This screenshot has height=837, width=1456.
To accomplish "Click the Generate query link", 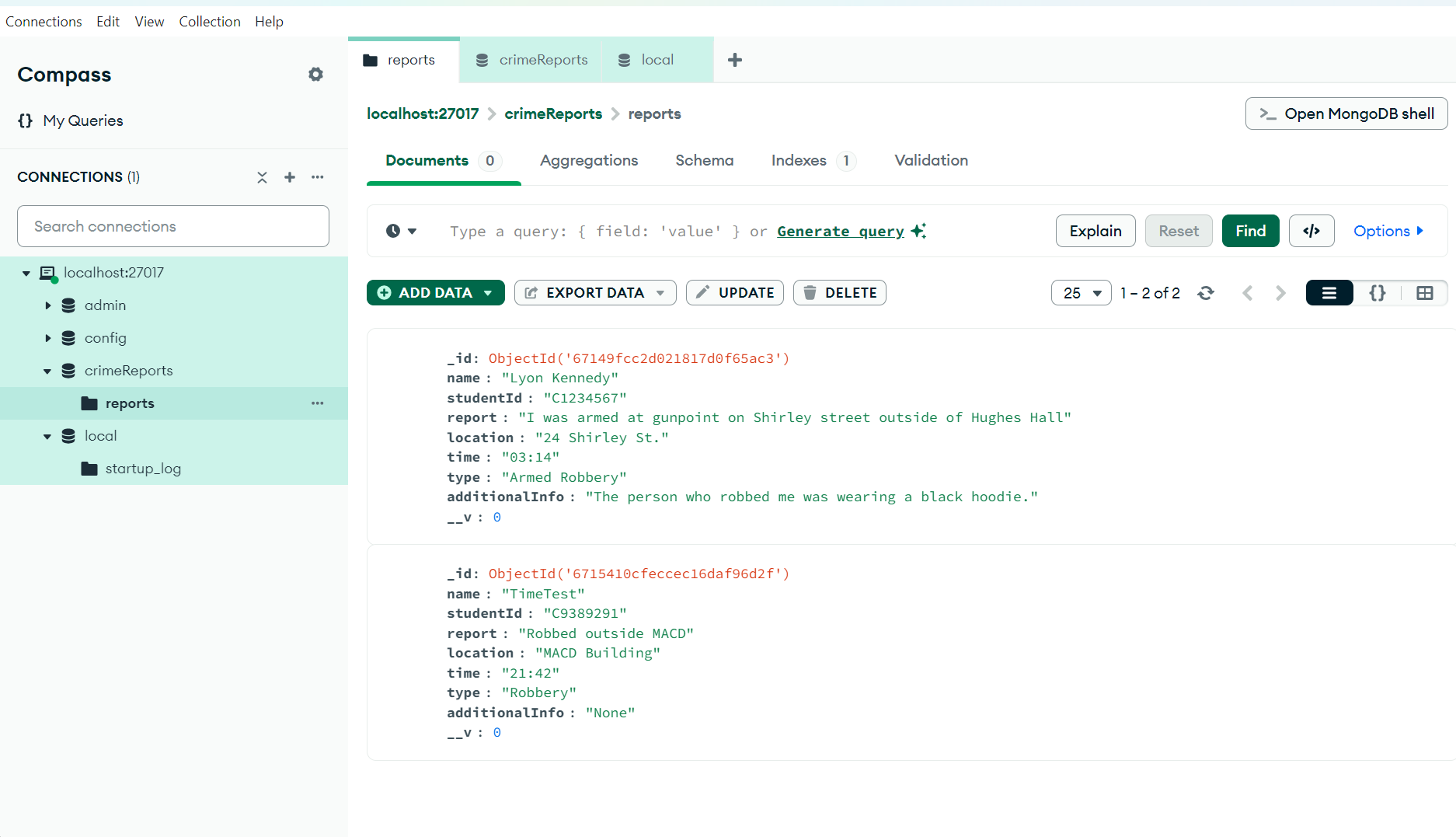I will click(841, 231).
